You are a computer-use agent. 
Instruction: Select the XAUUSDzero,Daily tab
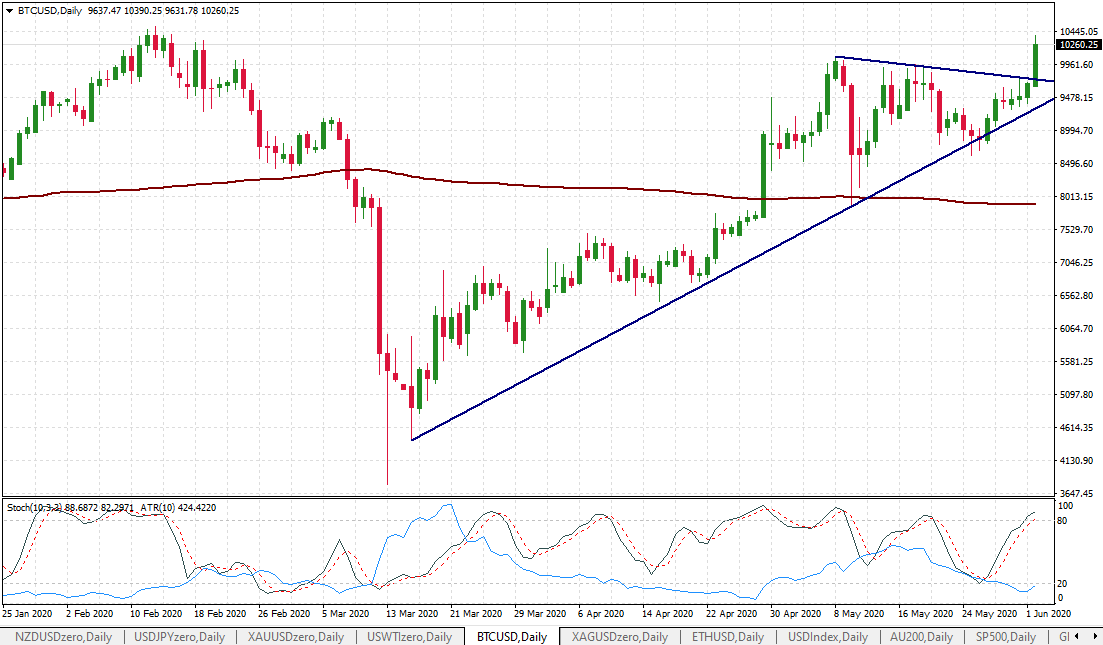pyautogui.click(x=294, y=637)
